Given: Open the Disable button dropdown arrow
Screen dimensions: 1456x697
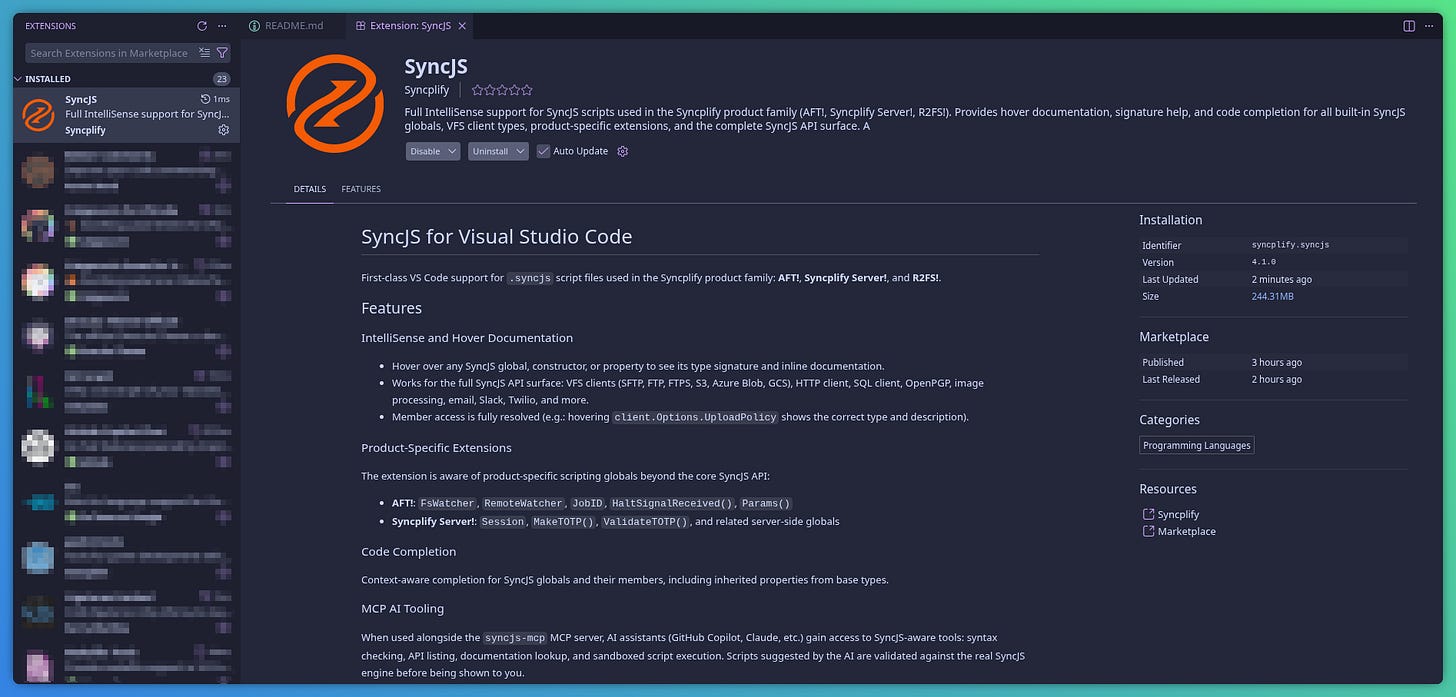Looking at the screenshot, I should coord(451,151).
